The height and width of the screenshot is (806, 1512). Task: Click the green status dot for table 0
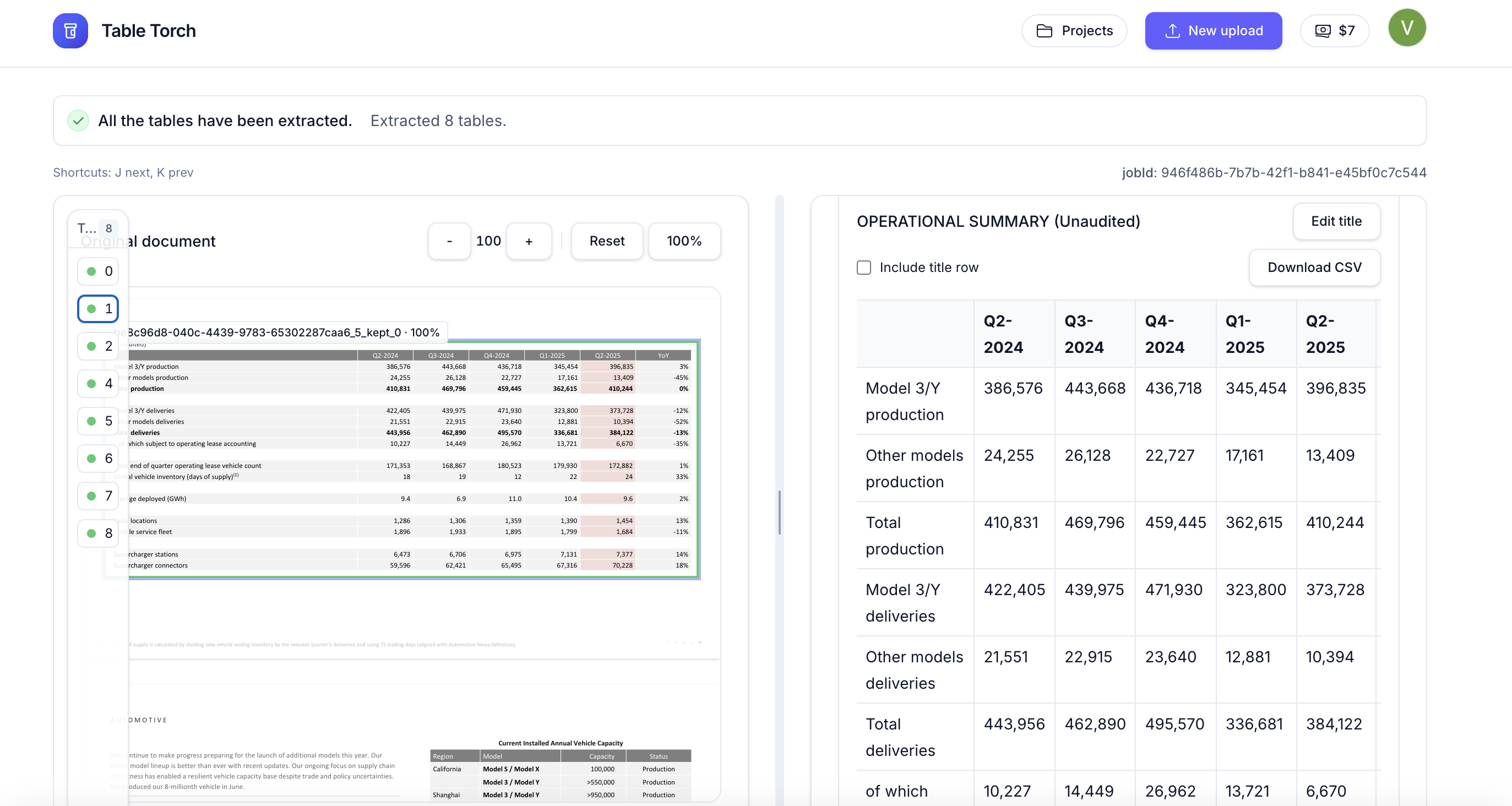coord(91,272)
